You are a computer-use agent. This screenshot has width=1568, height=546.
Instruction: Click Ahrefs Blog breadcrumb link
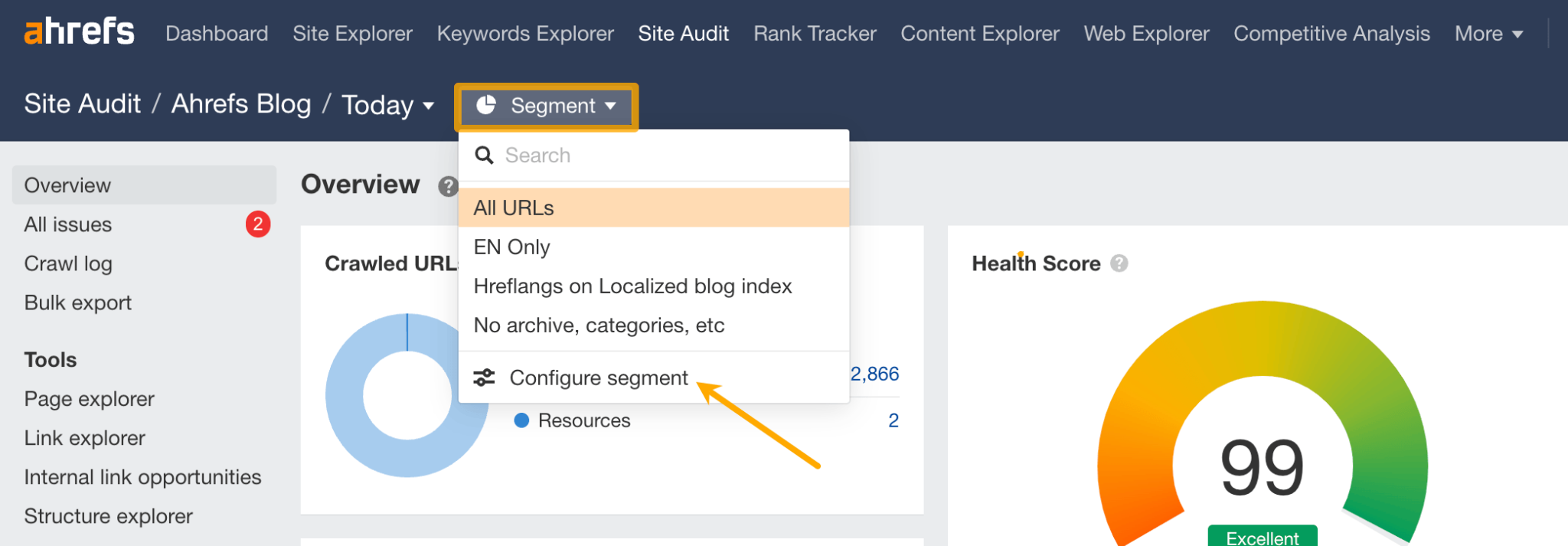click(241, 104)
